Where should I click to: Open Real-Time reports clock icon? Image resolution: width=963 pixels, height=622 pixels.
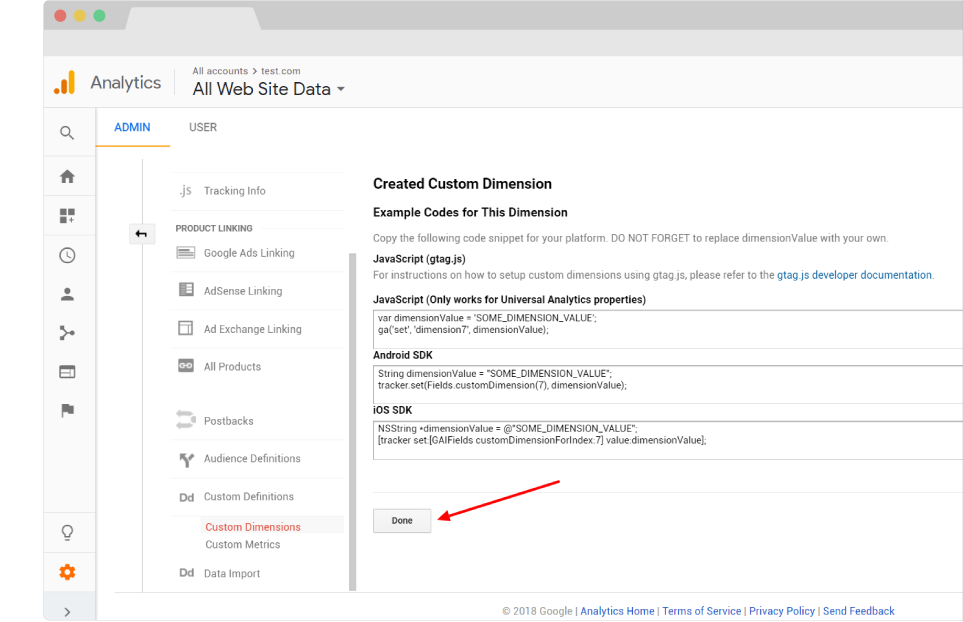(x=67, y=255)
